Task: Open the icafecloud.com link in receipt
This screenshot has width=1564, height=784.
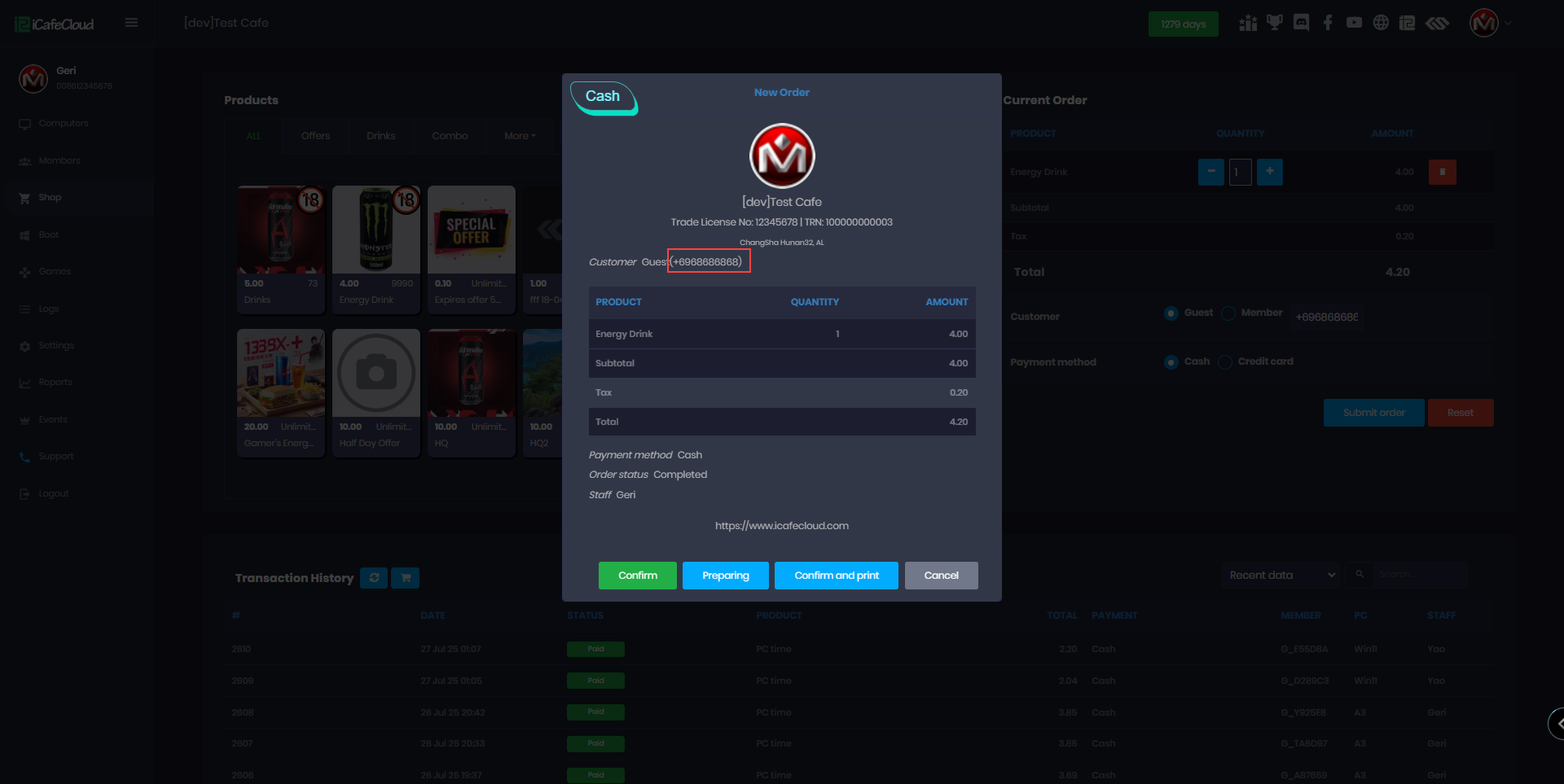Action: click(782, 526)
